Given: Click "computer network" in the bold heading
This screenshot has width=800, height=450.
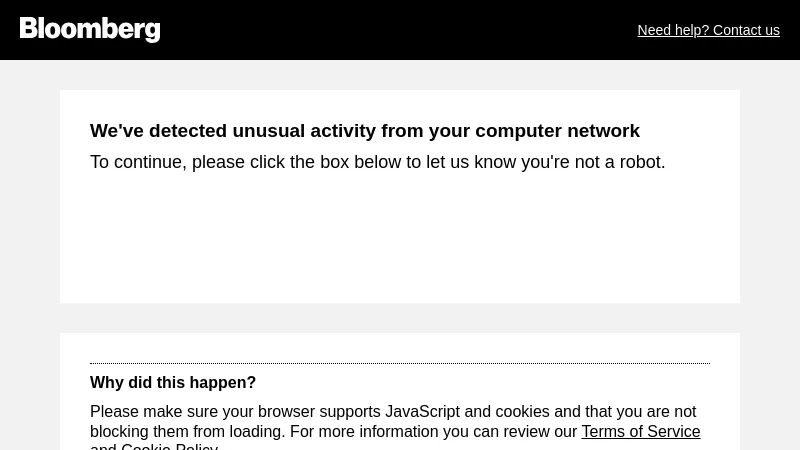Looking at the screenshot, I should pos(557,131).
